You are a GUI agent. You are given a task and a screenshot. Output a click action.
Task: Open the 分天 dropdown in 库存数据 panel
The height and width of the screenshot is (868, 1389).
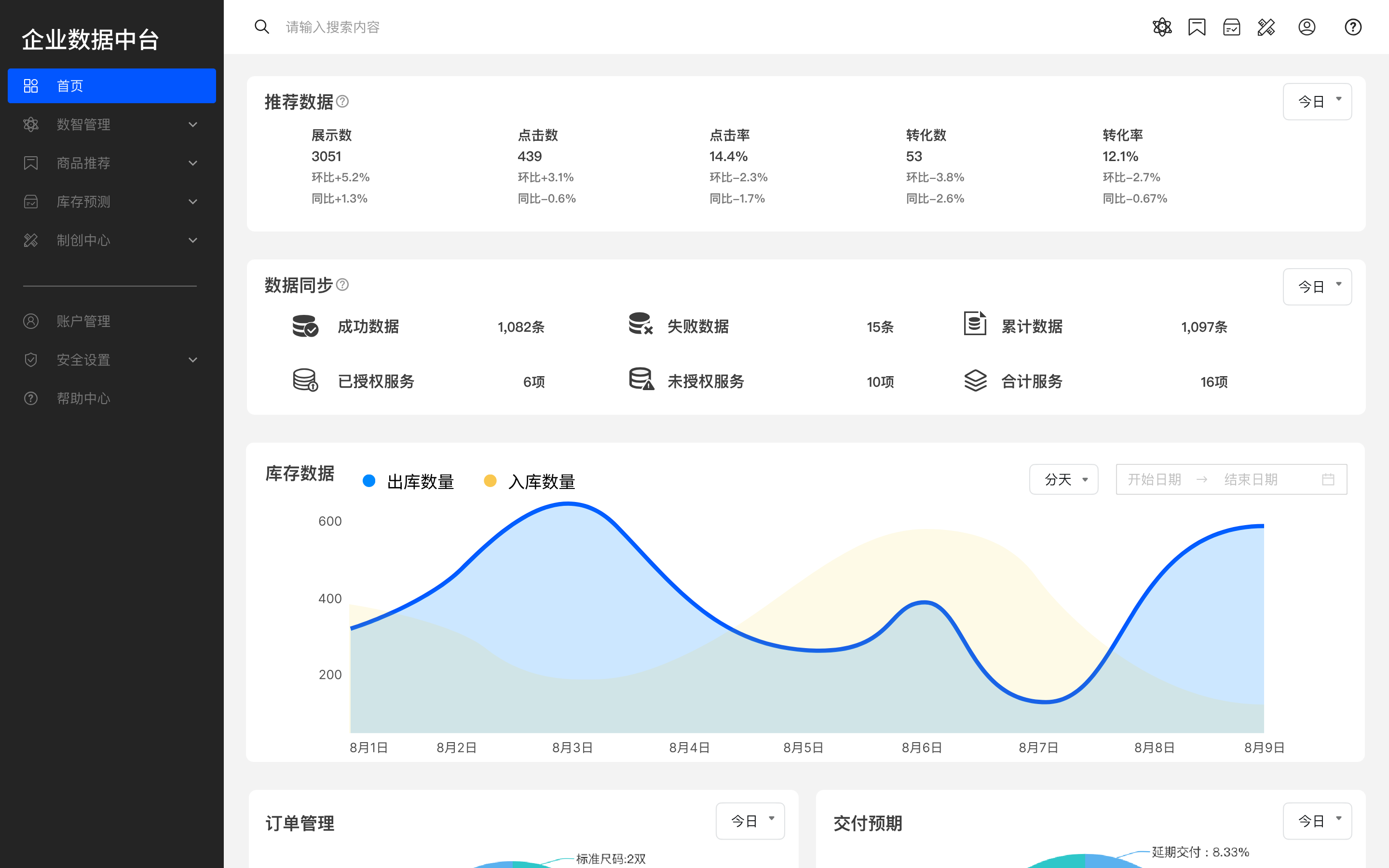click(1063, 479)
